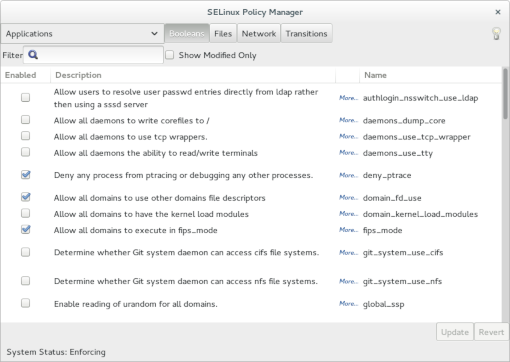Enable the daemons_dump_core boolean checkbox
510x362 pixels.
(25, 120)
